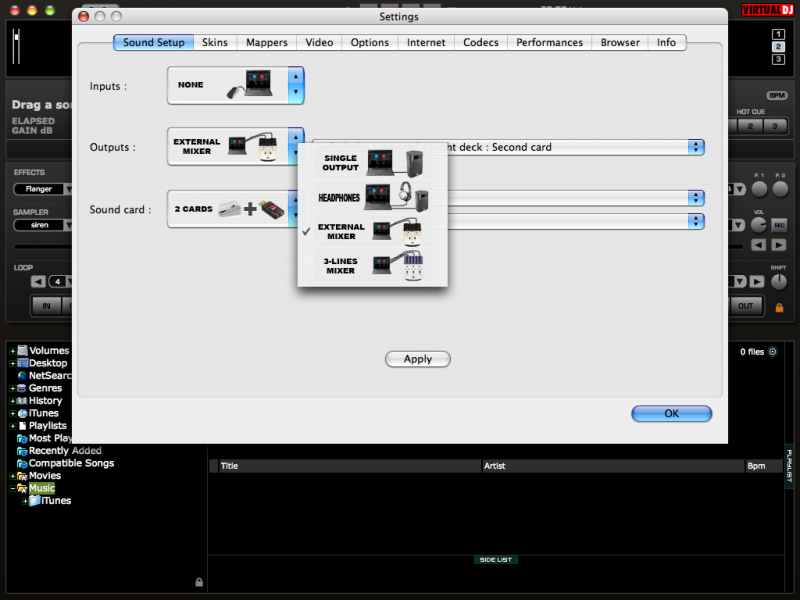
Task: Click the Desktop icon in browser tree
Action: pyautogui.click(x=21, y=363)
